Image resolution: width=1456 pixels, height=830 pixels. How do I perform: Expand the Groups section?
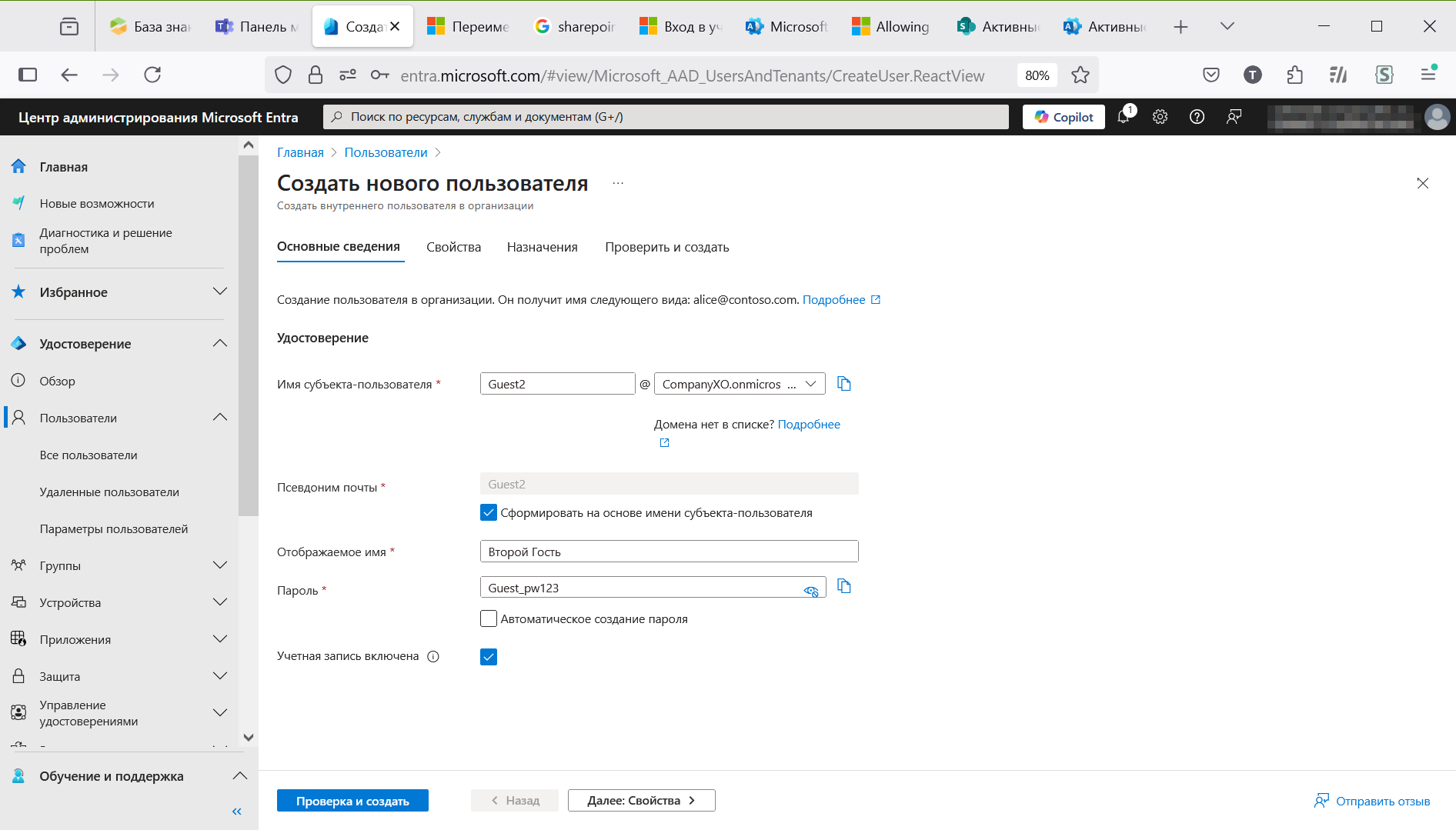tap(220, 565)
